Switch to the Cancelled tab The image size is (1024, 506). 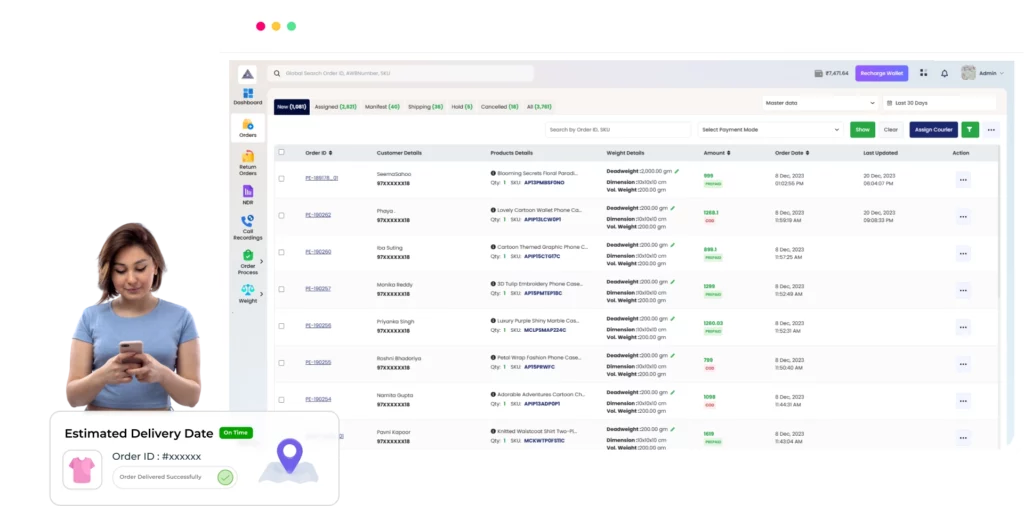click(500, 106)
